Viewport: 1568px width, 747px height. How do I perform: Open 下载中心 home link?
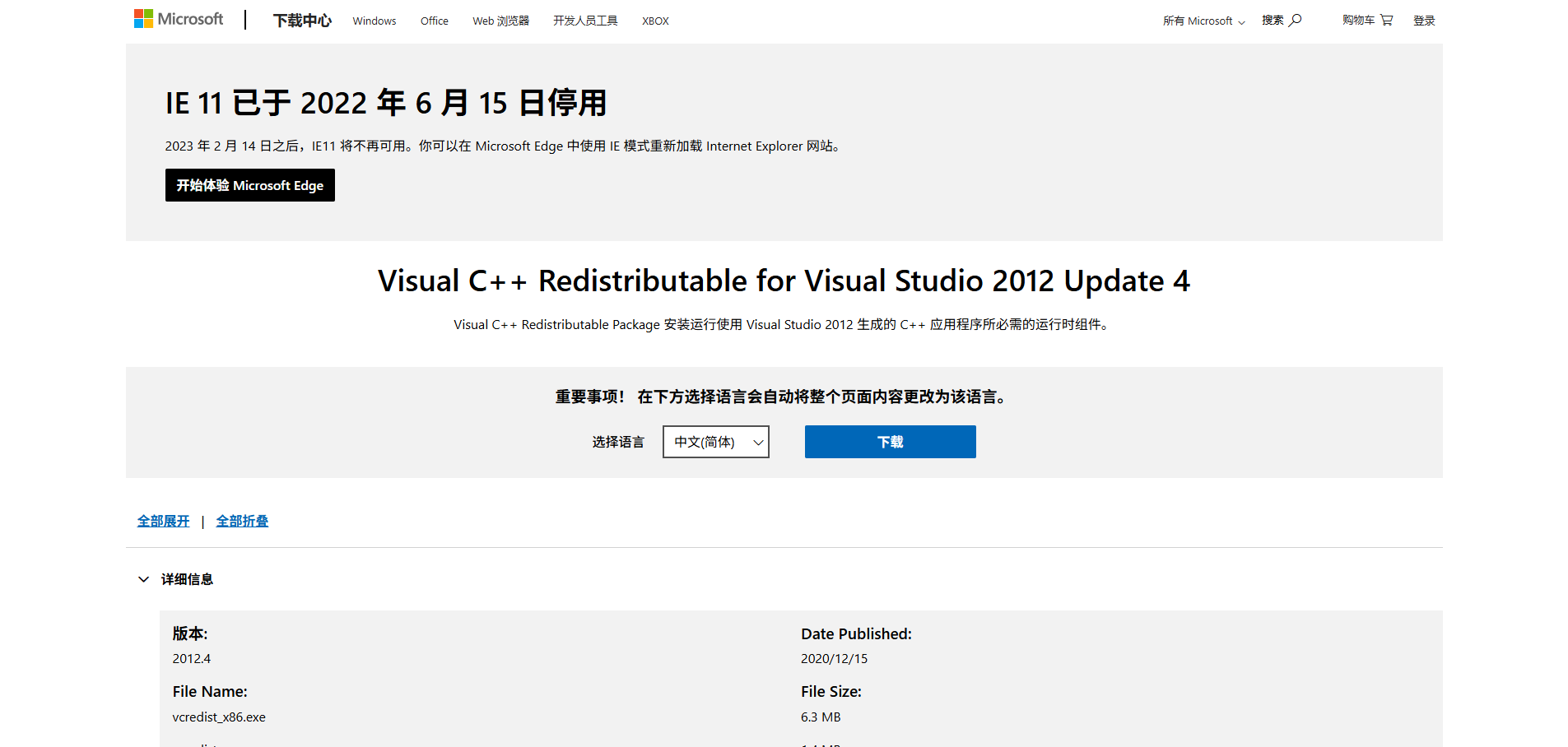tap(302, 21)
